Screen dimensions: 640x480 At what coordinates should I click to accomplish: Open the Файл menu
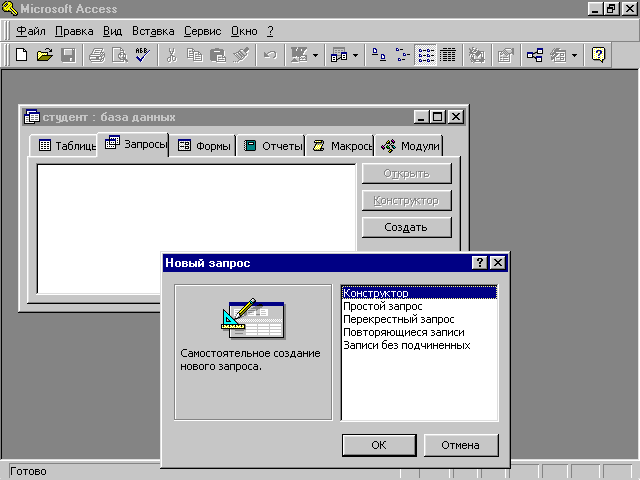pyautogui.click(x=31, y=31)
